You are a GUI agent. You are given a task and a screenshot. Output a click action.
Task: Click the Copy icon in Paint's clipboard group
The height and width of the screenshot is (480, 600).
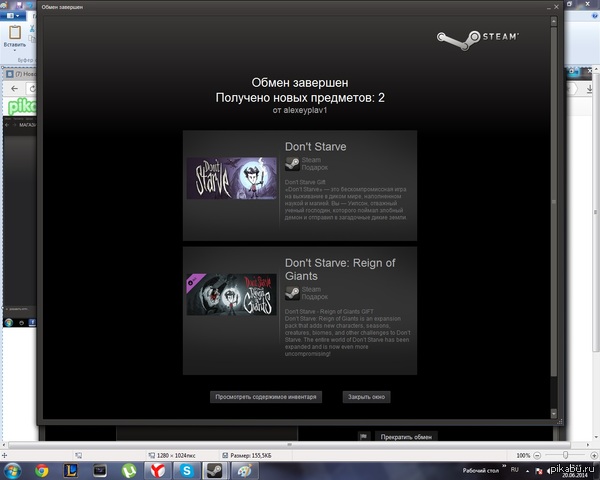pyautogui.click(x=32, y=38)
